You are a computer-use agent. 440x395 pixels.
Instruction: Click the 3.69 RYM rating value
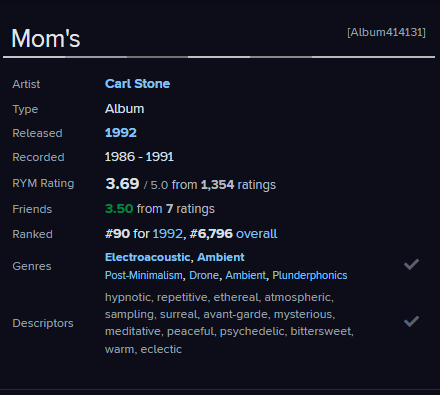coord(122,184)
